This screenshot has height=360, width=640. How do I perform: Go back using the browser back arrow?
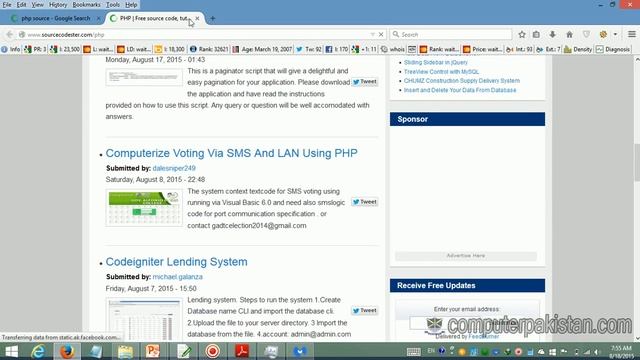tap(9, 35)
